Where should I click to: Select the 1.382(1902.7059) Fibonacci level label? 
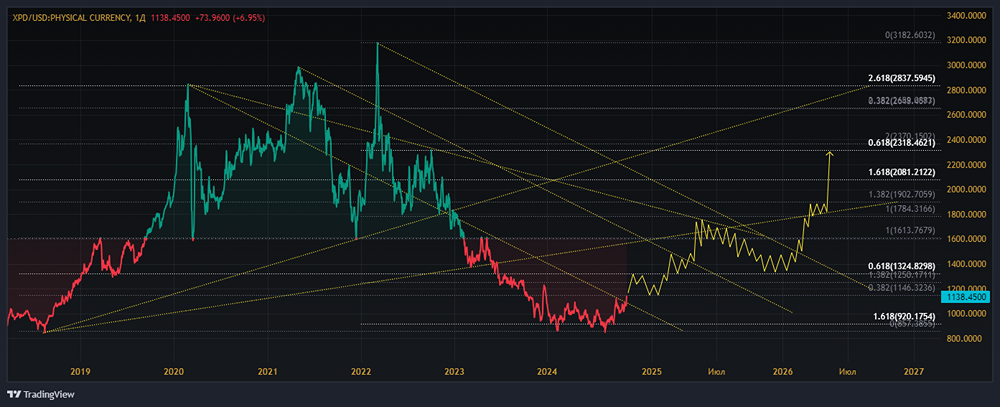pyautogui.click(x=902, y=193)
